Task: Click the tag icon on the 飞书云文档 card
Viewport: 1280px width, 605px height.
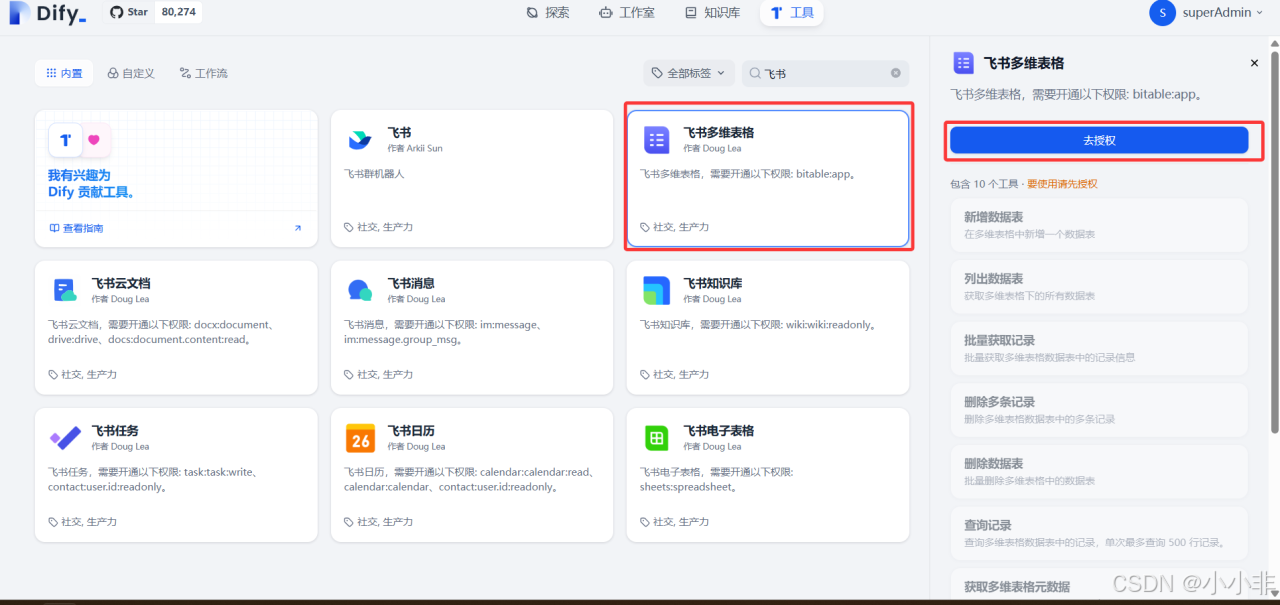Action: point(53,374)
